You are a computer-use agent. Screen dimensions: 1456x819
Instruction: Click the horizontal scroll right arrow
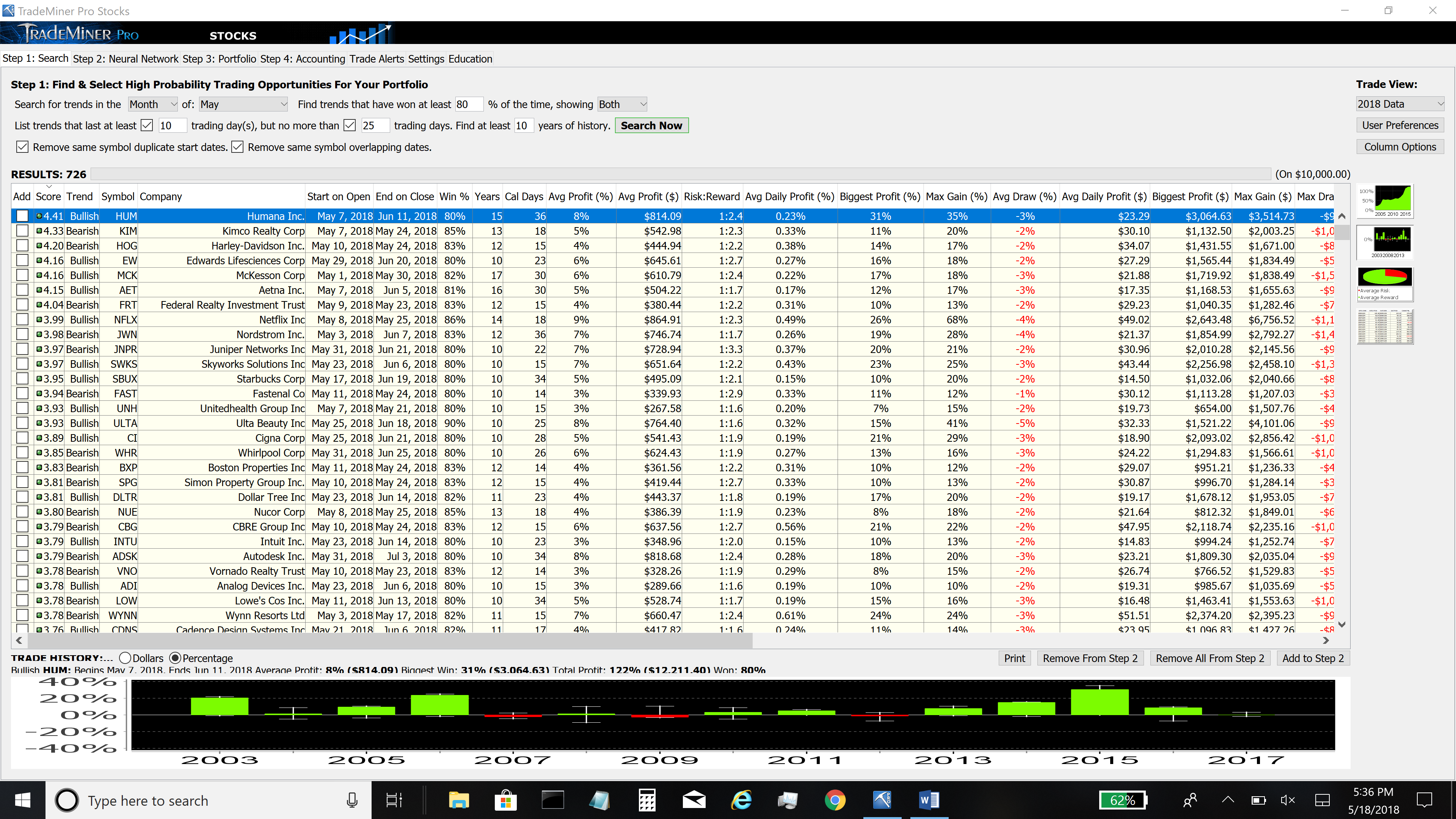coord(1326,640)
